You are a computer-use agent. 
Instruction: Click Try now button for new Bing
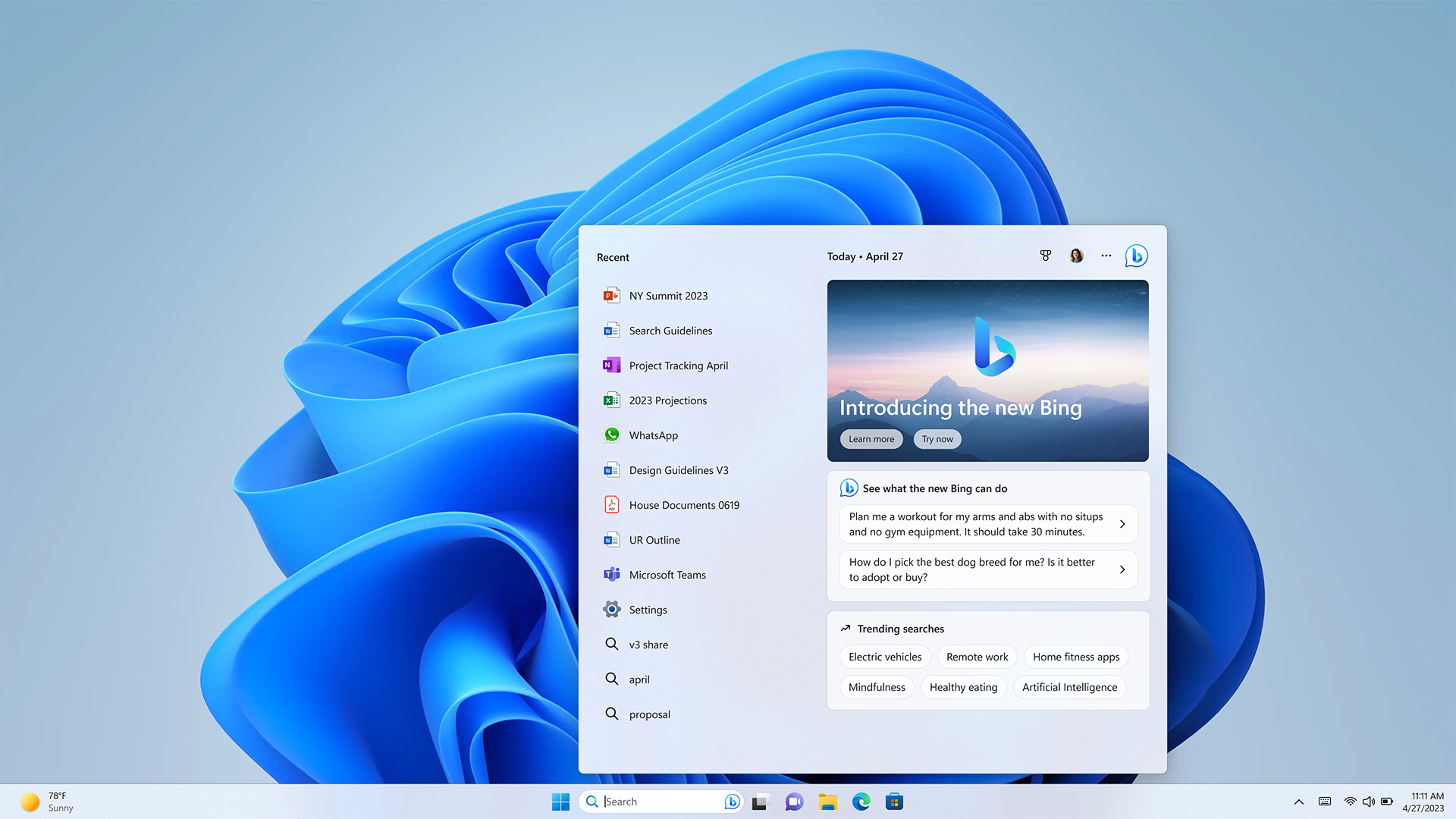pyautogui.click(x=936, y=438)
